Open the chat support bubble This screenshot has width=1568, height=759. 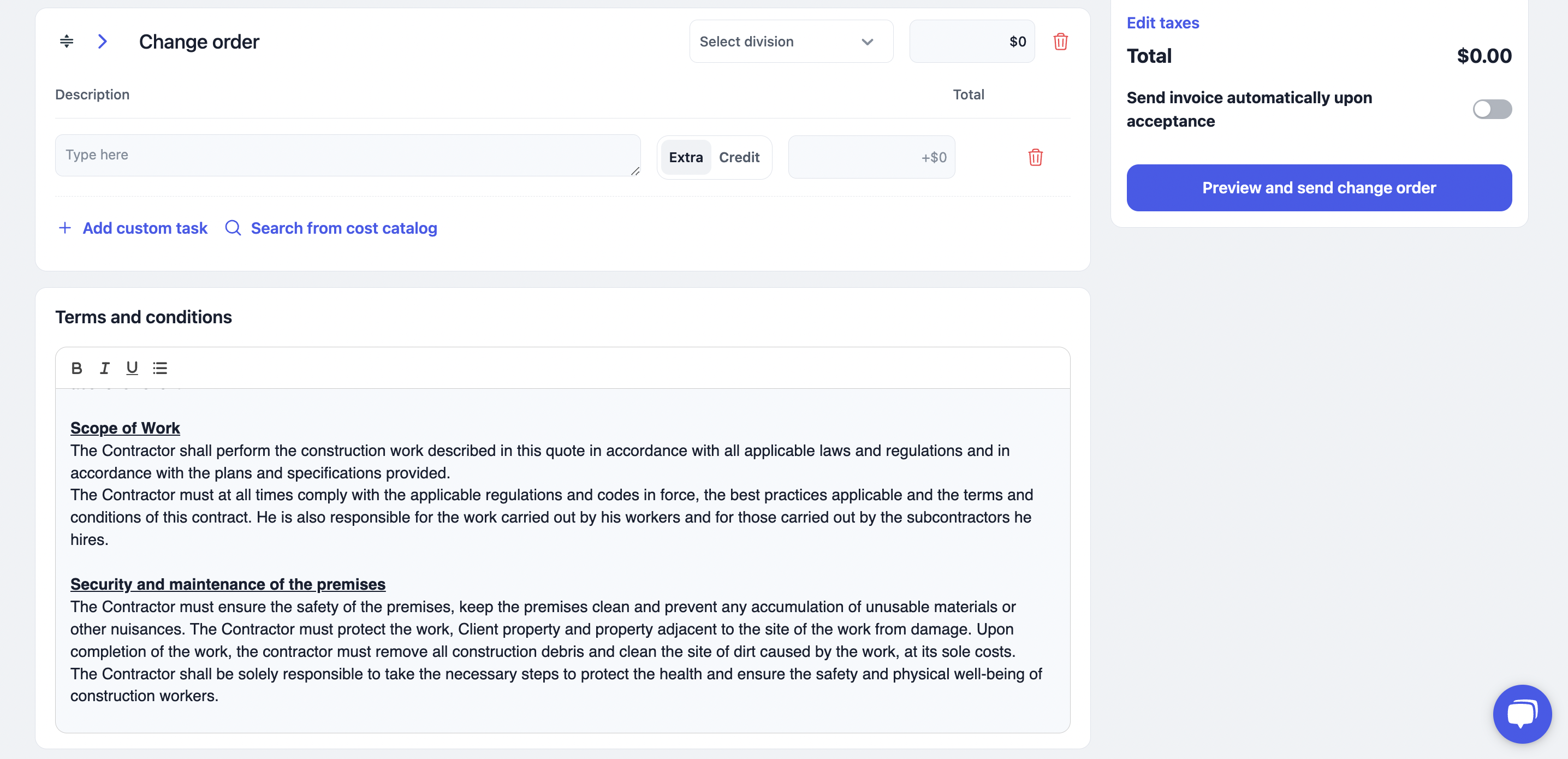(x=1522, y=713)
